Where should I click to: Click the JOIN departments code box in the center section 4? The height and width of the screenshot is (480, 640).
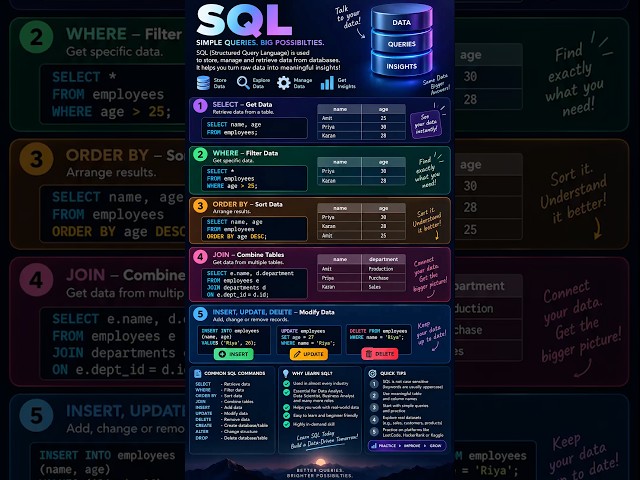(254, 284)
